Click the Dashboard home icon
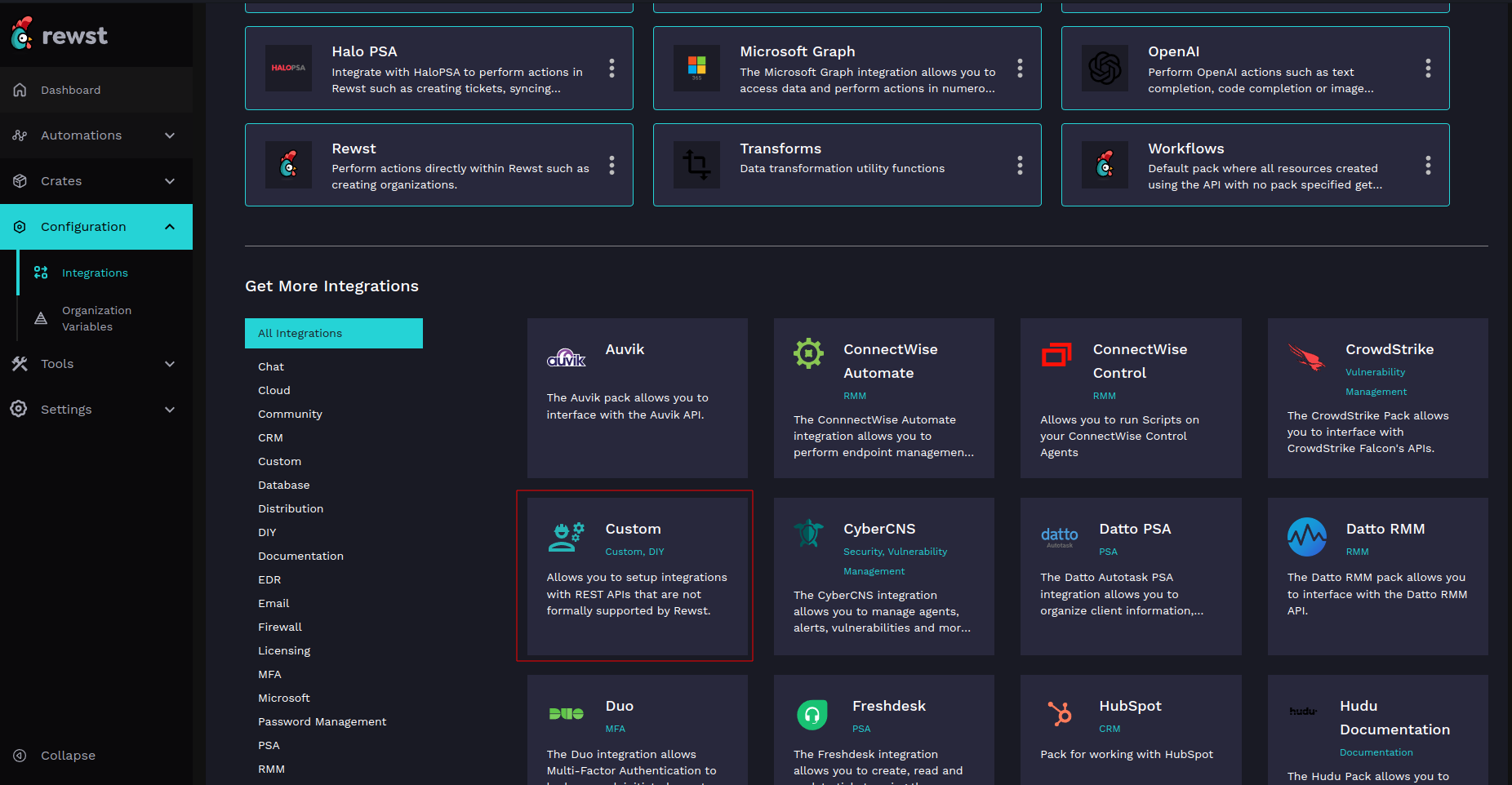 20,90
